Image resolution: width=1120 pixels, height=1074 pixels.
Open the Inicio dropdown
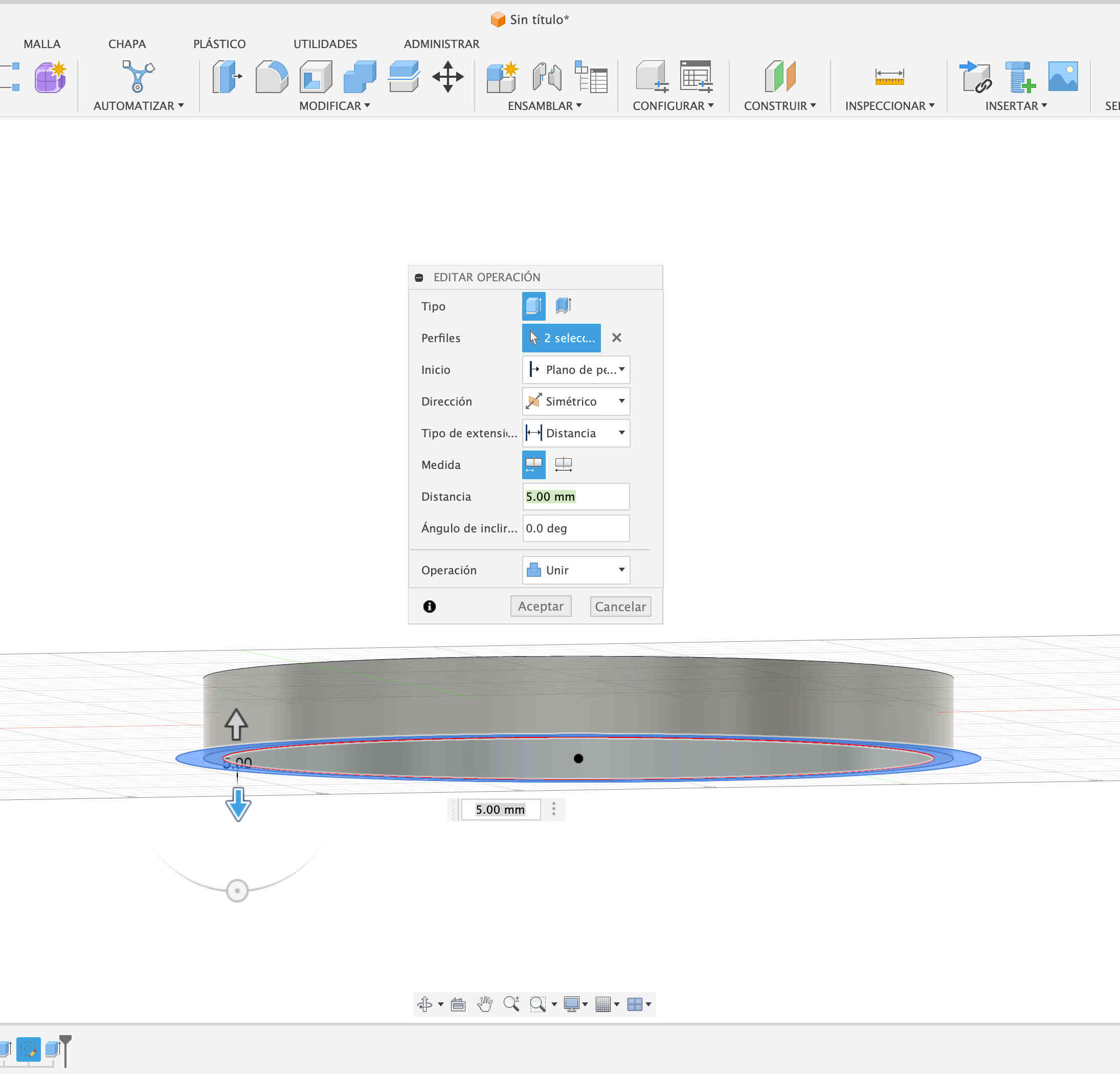pos(576,369)
